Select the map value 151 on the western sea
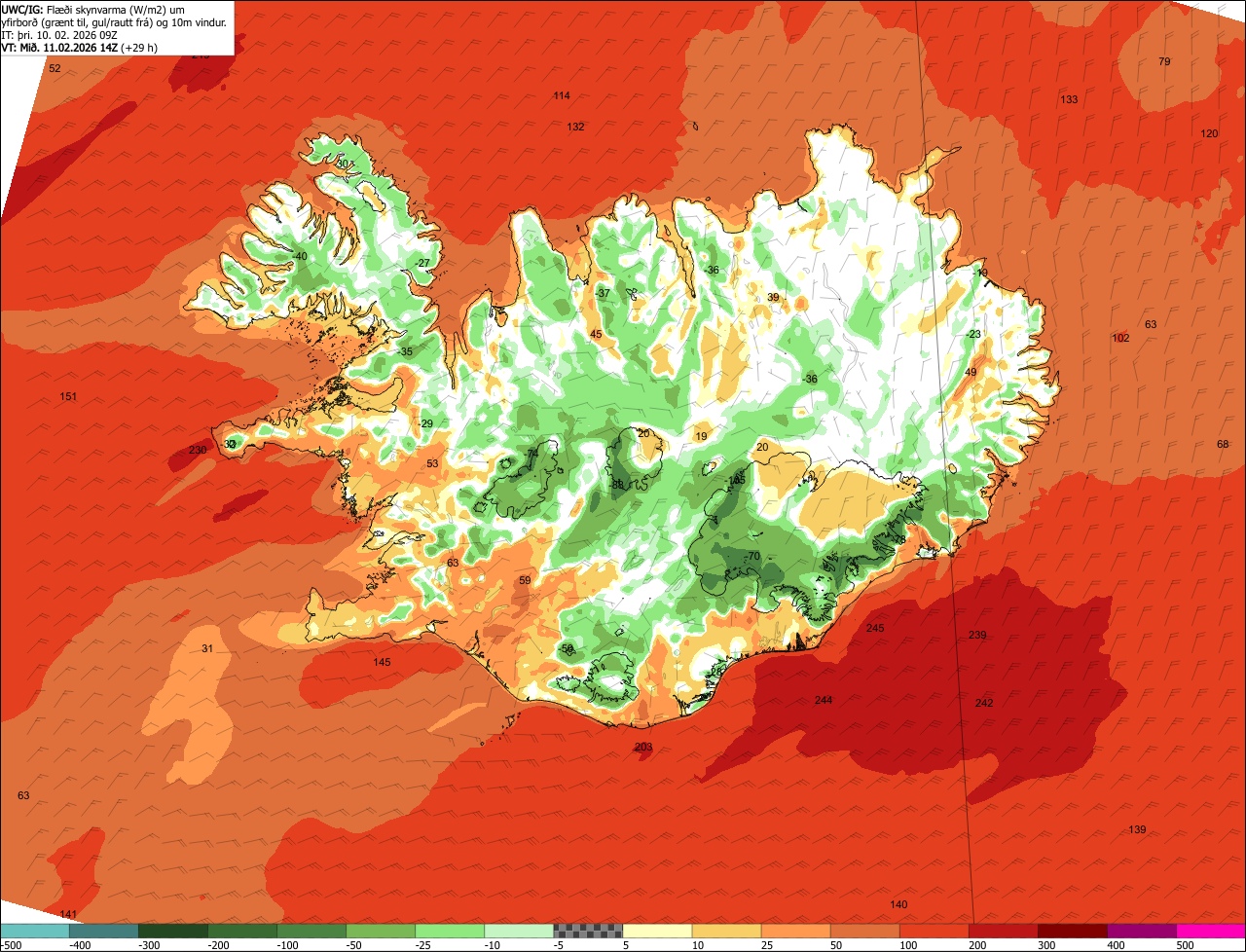This screenshot has width=1246, height=952. 68,397
